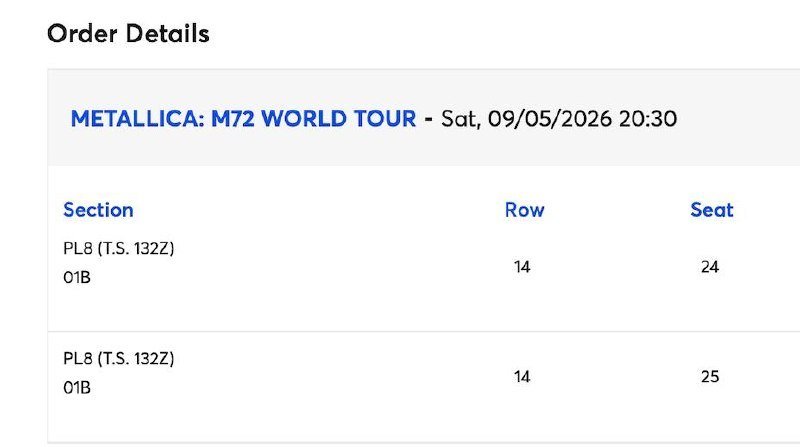Click the Seat column header

tap(711, 210)
